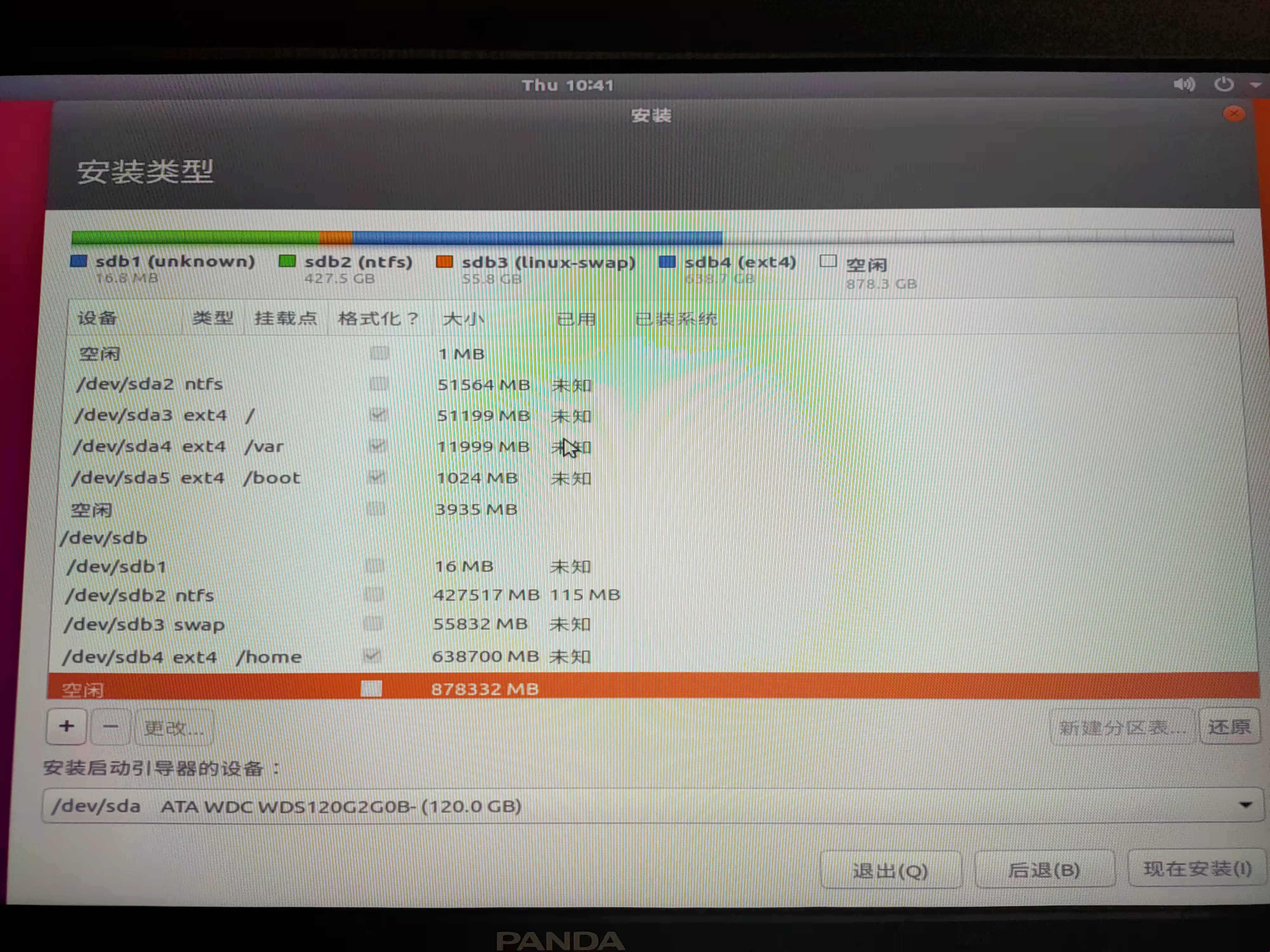Click 后退(B) back button

pyautogui.click(x=1044, y=870)
